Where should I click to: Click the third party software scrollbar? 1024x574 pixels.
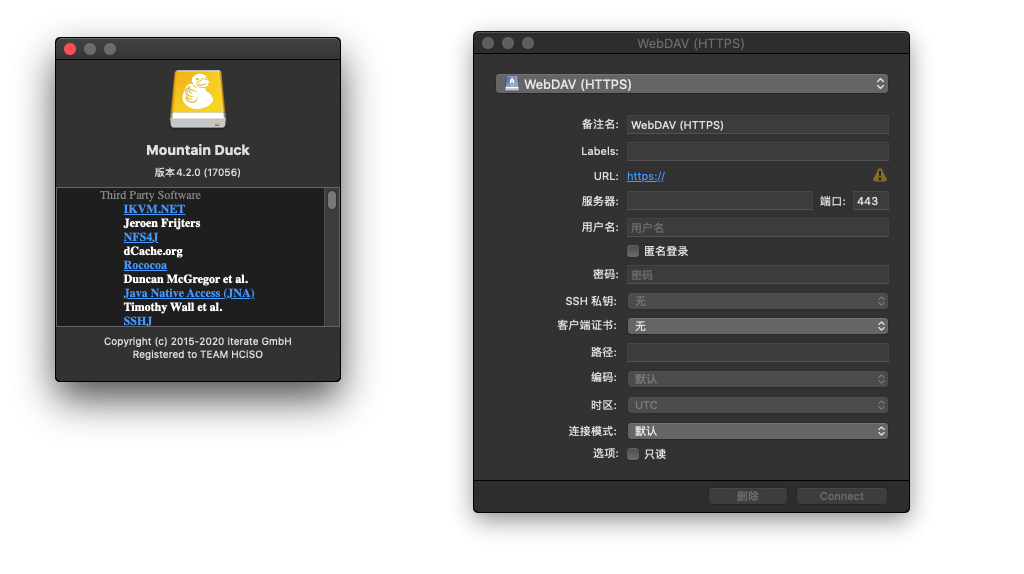click(x=332, y=200)
